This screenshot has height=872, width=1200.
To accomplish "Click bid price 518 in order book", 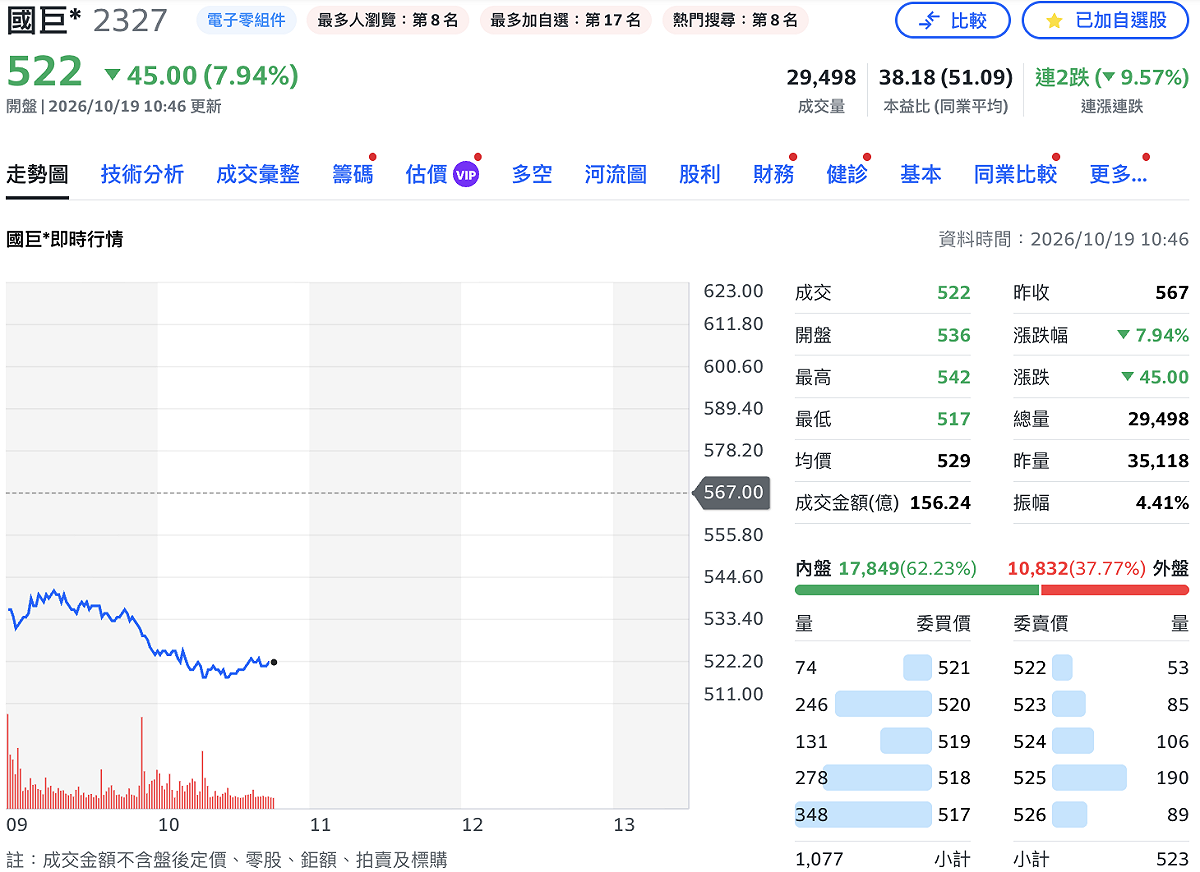I will [954, 778].
